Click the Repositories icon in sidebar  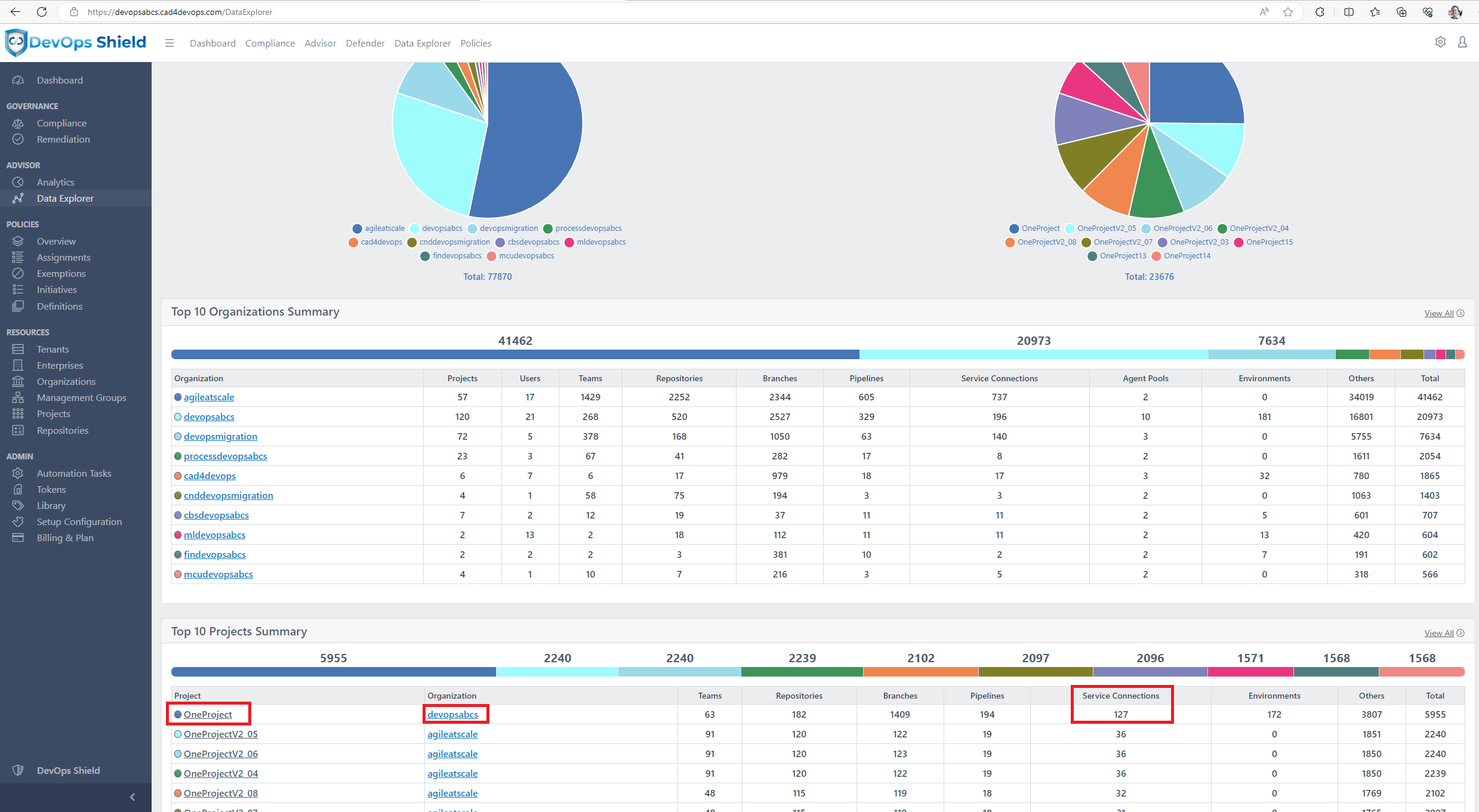[19, 430]
